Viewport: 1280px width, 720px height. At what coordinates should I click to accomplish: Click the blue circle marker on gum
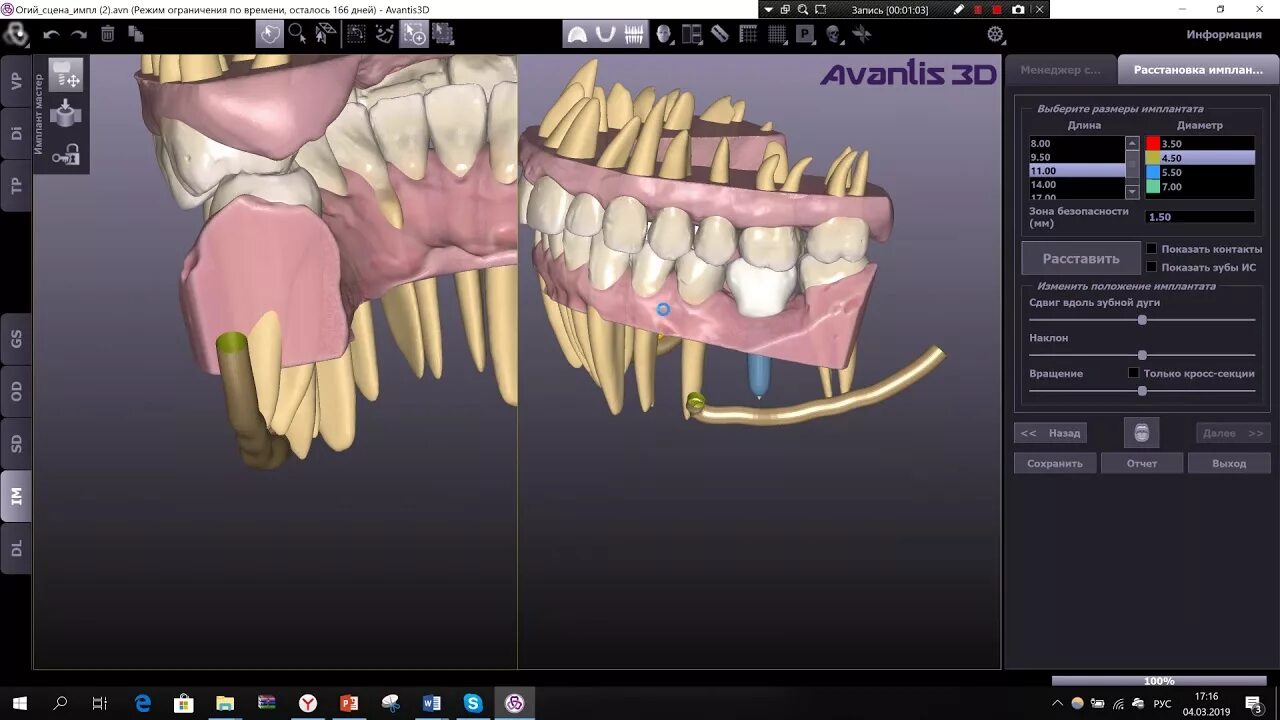(x=663, y=310)
